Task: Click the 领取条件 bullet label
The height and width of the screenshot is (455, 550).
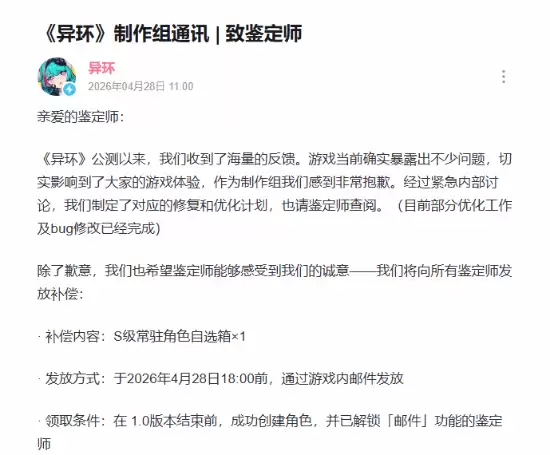Action: click(72, 421)
